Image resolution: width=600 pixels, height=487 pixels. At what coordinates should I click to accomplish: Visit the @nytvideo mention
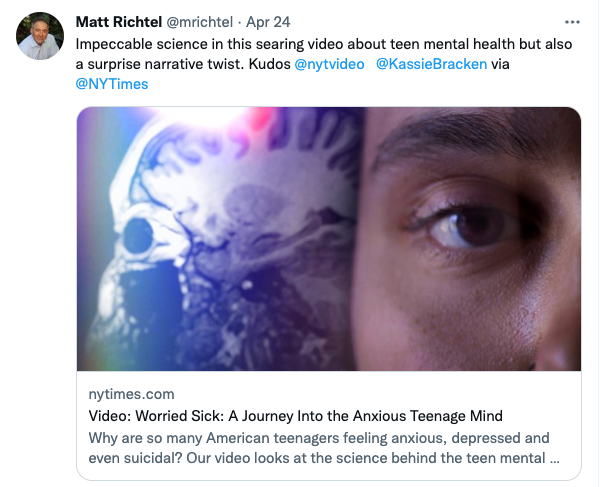[329, 64]
